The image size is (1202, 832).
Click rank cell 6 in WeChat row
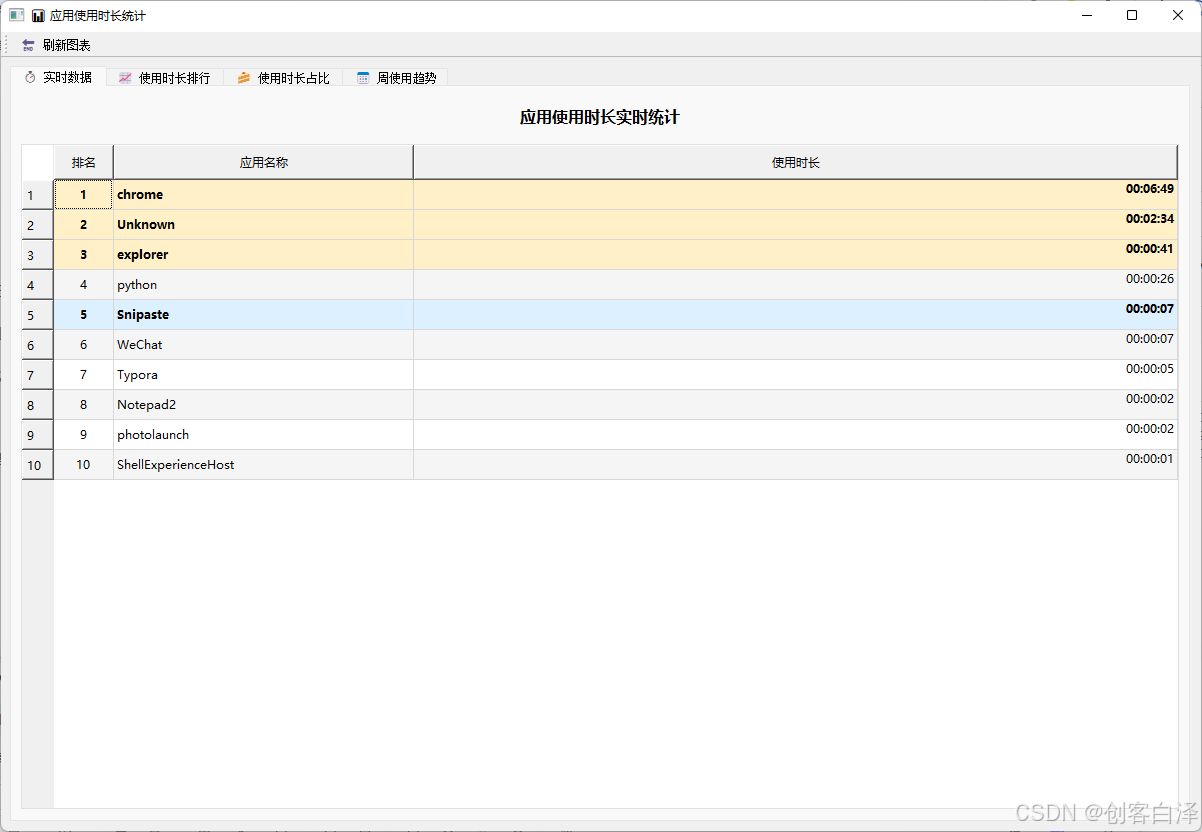pyautogui.click(x=84, y=345)
